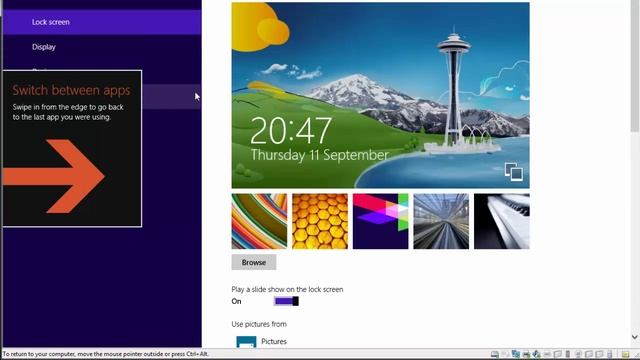Choose the colorful curved stripes background

coord(259,221)
